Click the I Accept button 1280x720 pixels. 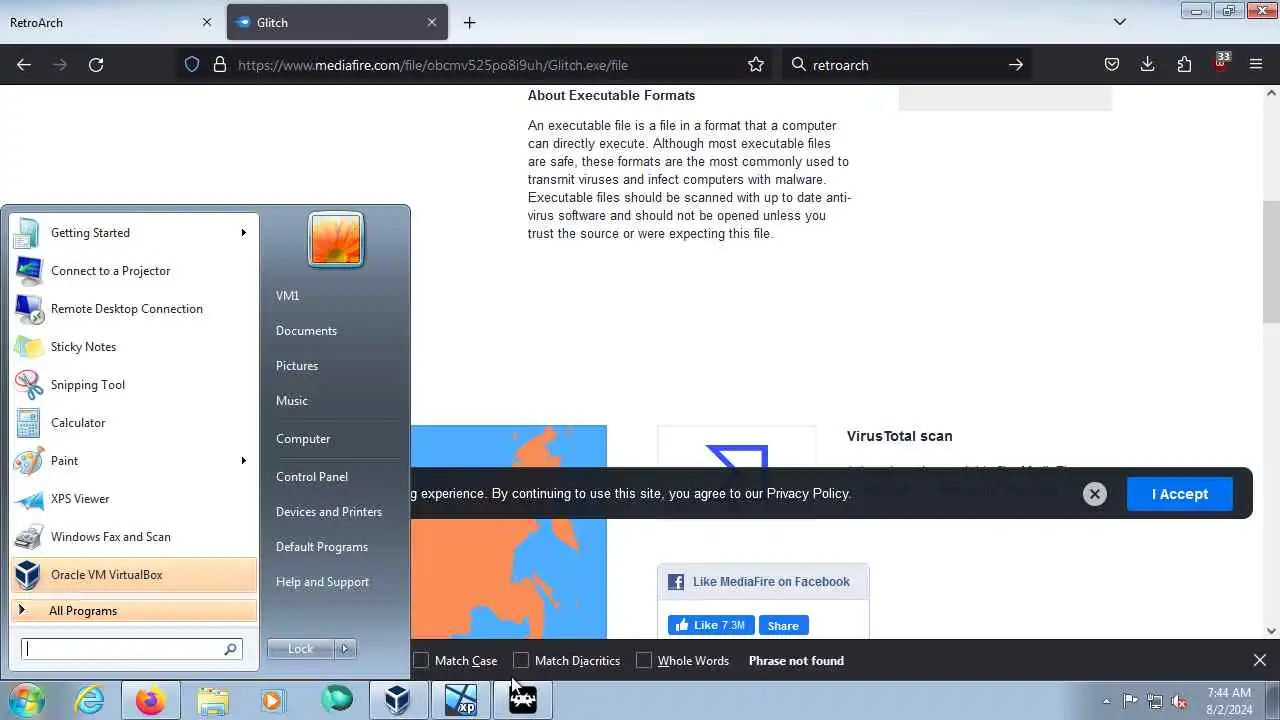[1179, 494]
